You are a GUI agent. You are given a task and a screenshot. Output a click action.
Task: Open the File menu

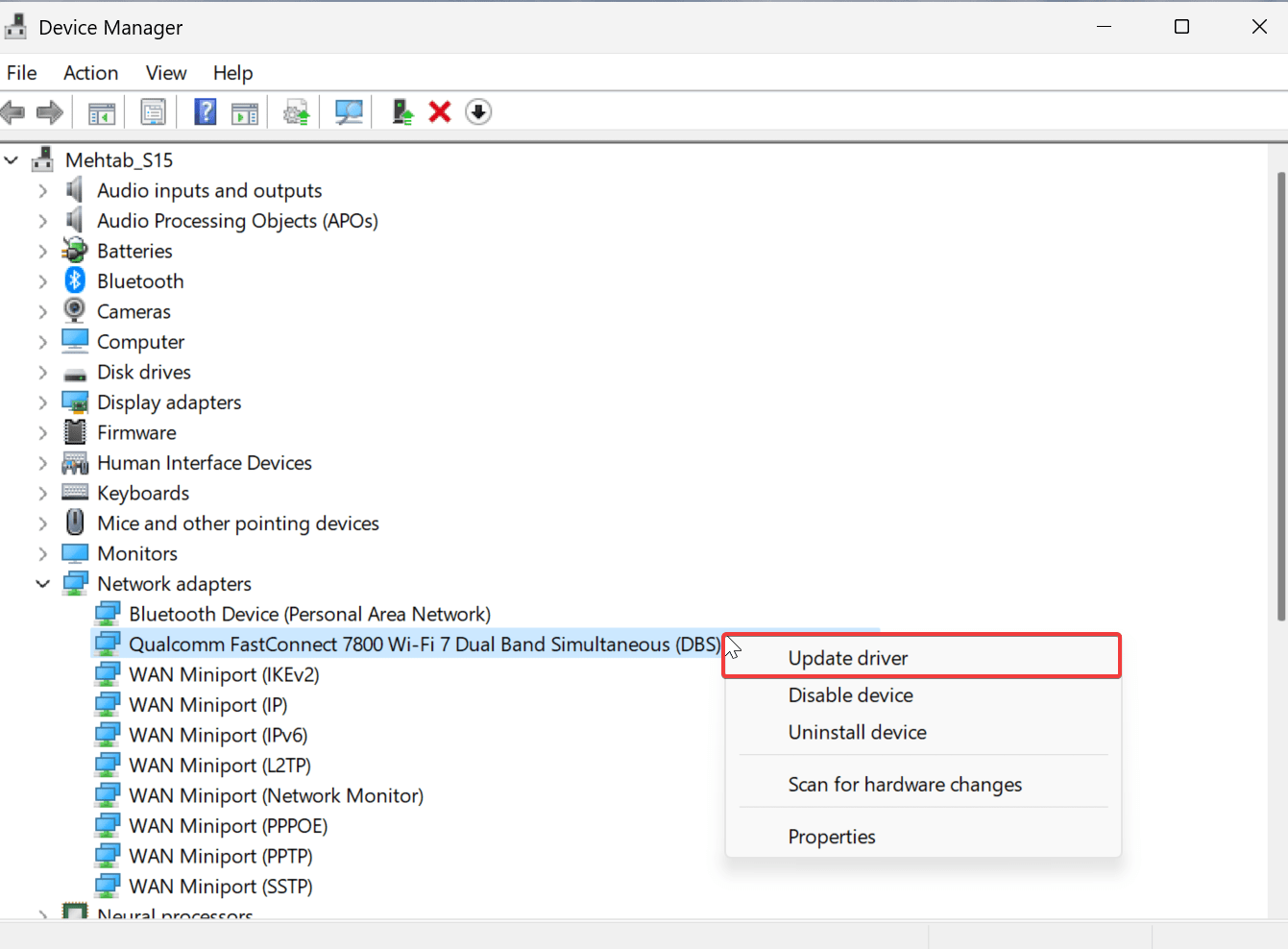point(22,73)
